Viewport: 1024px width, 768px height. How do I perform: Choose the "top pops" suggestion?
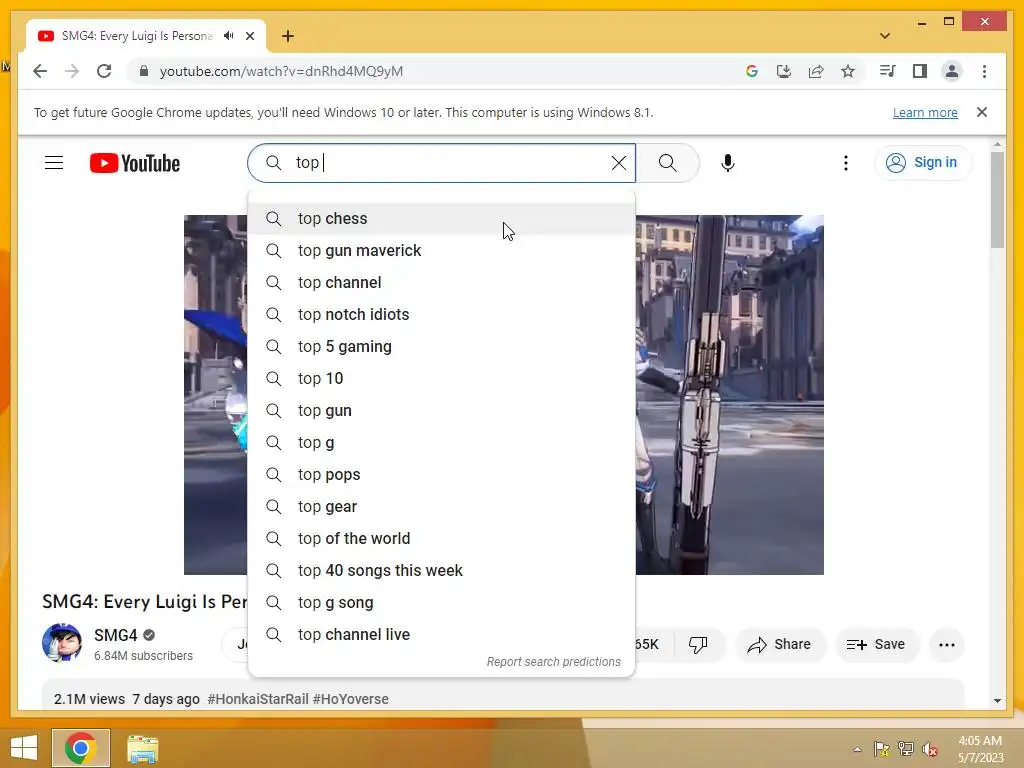(441, 475)
